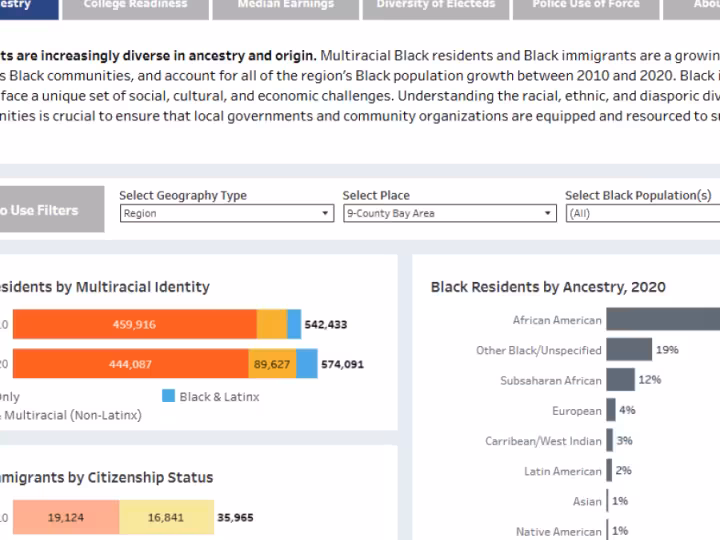Viewport: 720px width, 540px height.
Task: Select the Police Use of Force tab
Action: [x=584, y=6]
